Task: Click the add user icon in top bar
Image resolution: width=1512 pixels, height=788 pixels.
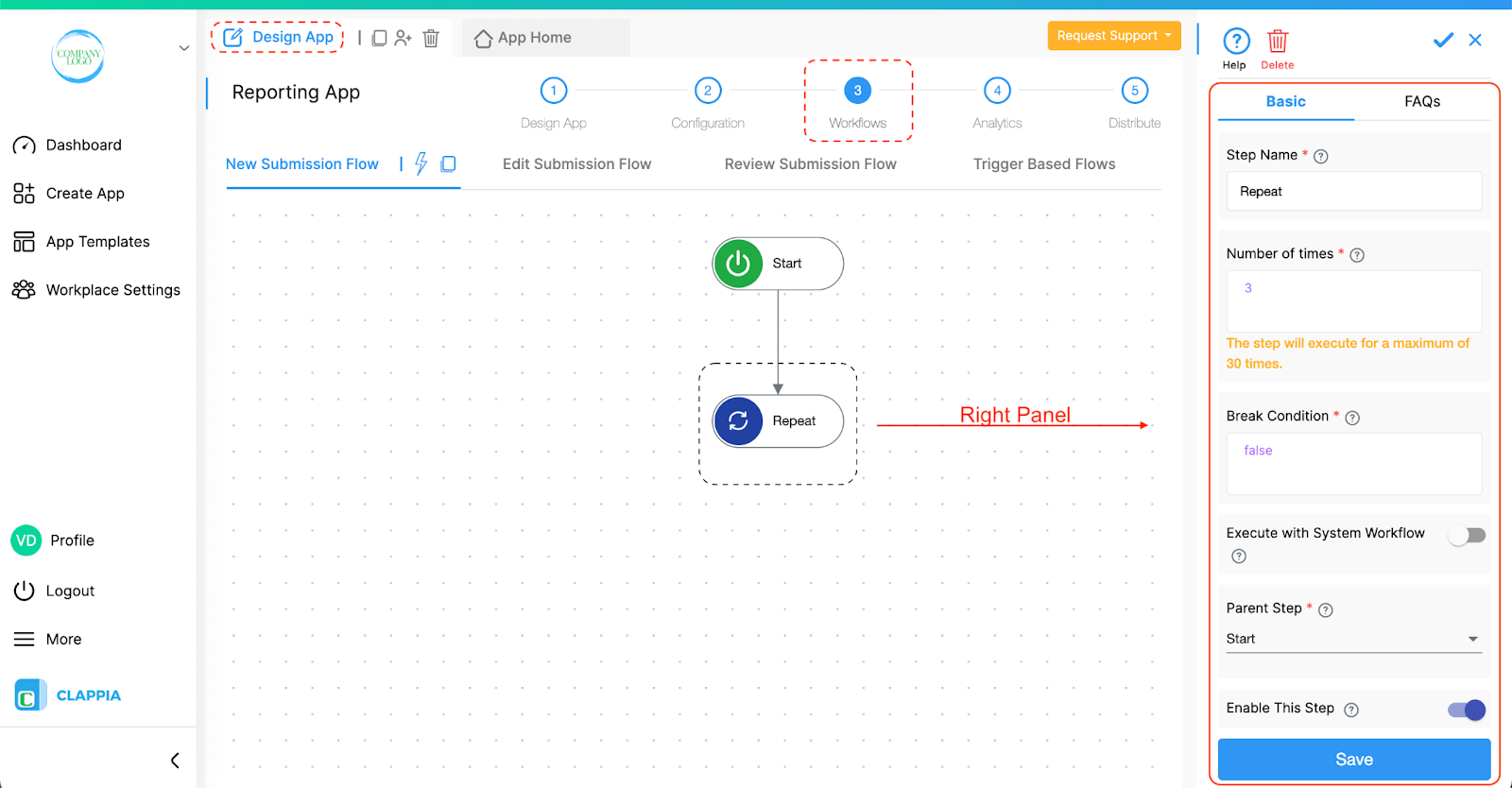Action: [x=404, y=38]
